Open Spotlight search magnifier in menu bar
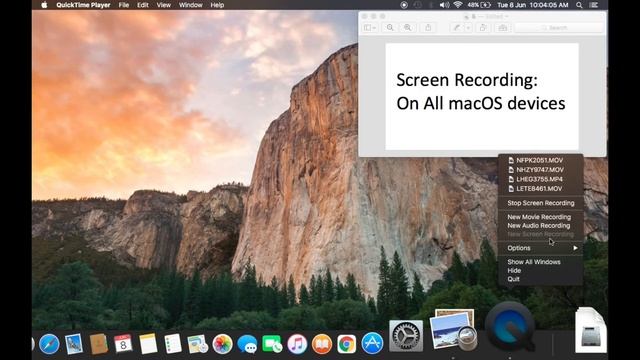Screen dimensions: 640x360 pyautogui.click(x=579, y=5)
